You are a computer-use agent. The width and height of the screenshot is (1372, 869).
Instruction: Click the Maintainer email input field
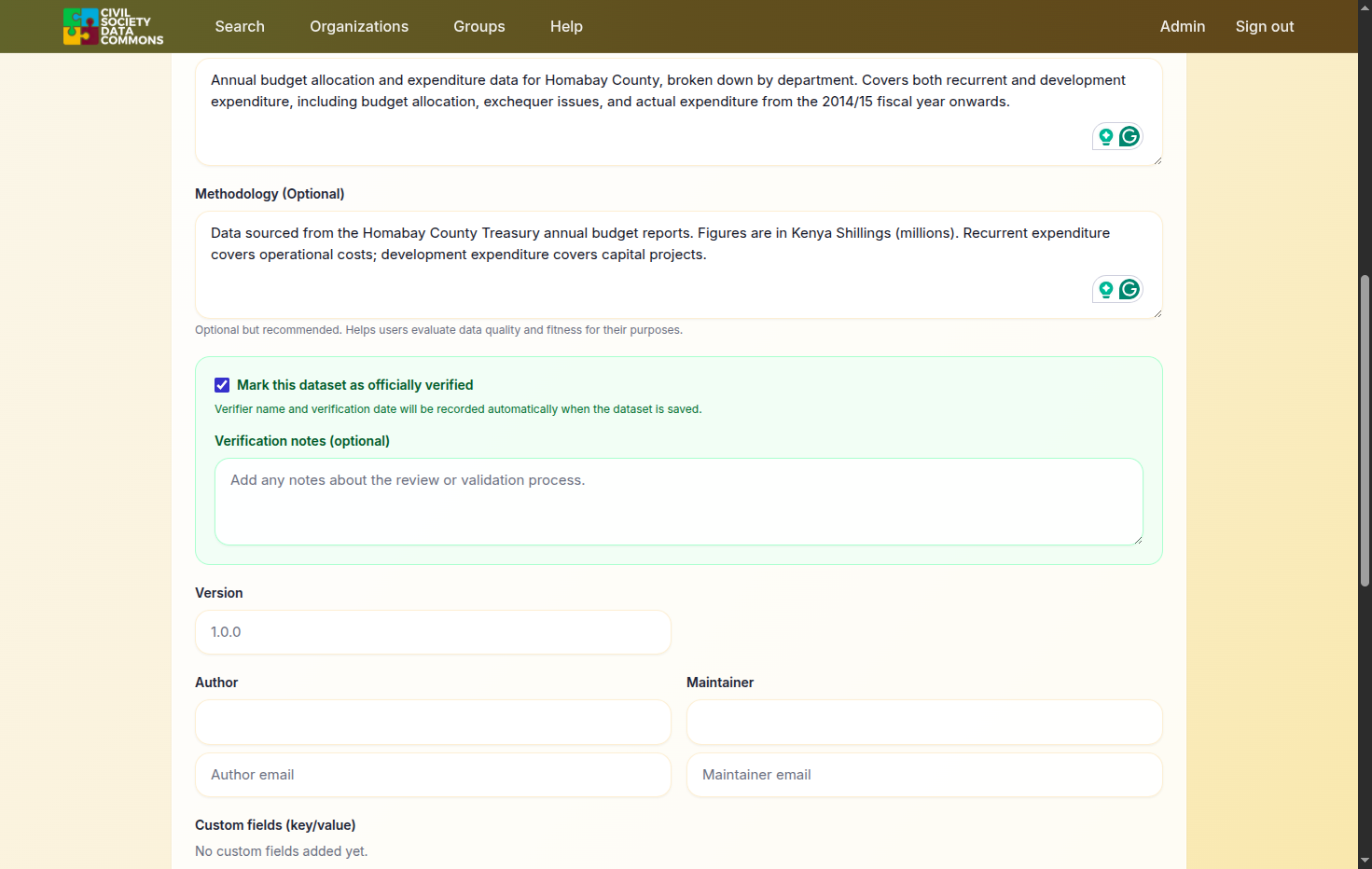click(x=924, y=775)
